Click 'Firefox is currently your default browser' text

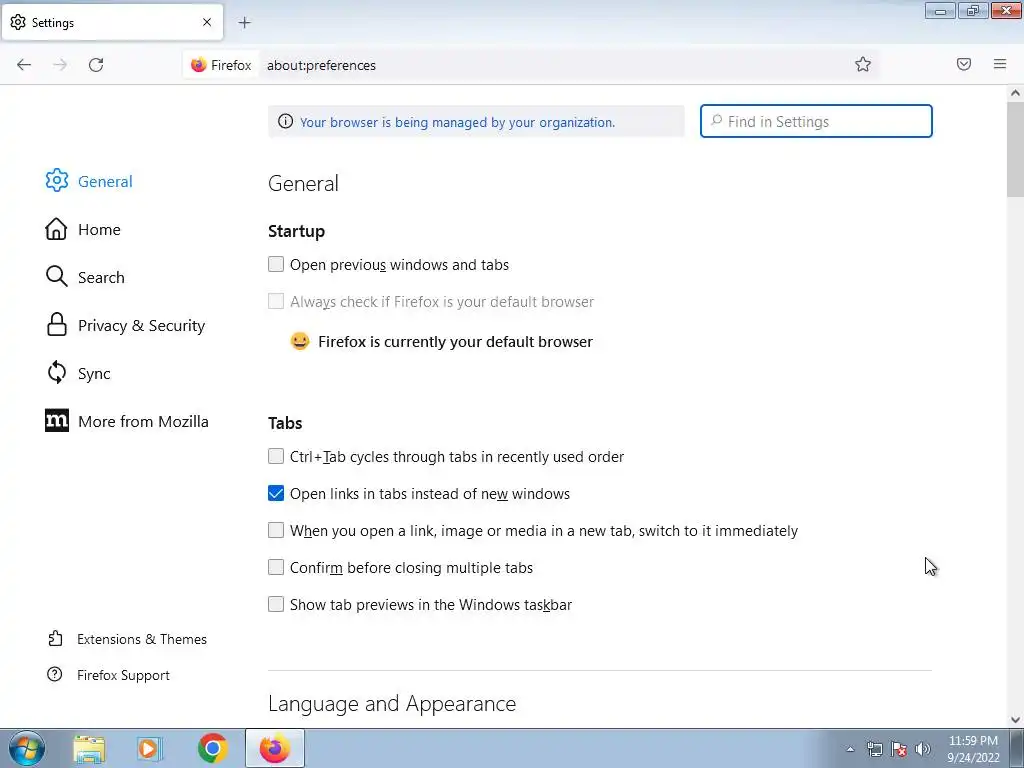[455, 342]
